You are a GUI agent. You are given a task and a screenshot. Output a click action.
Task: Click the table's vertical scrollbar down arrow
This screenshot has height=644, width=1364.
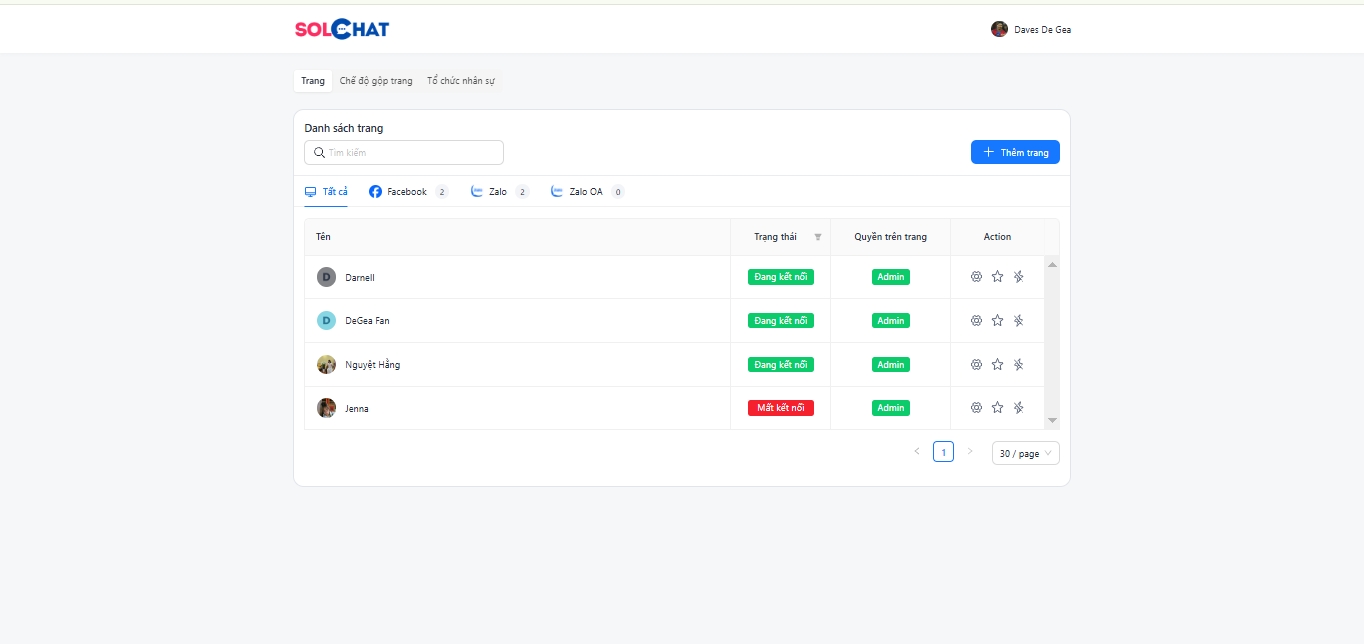(x=1052, y=421)
